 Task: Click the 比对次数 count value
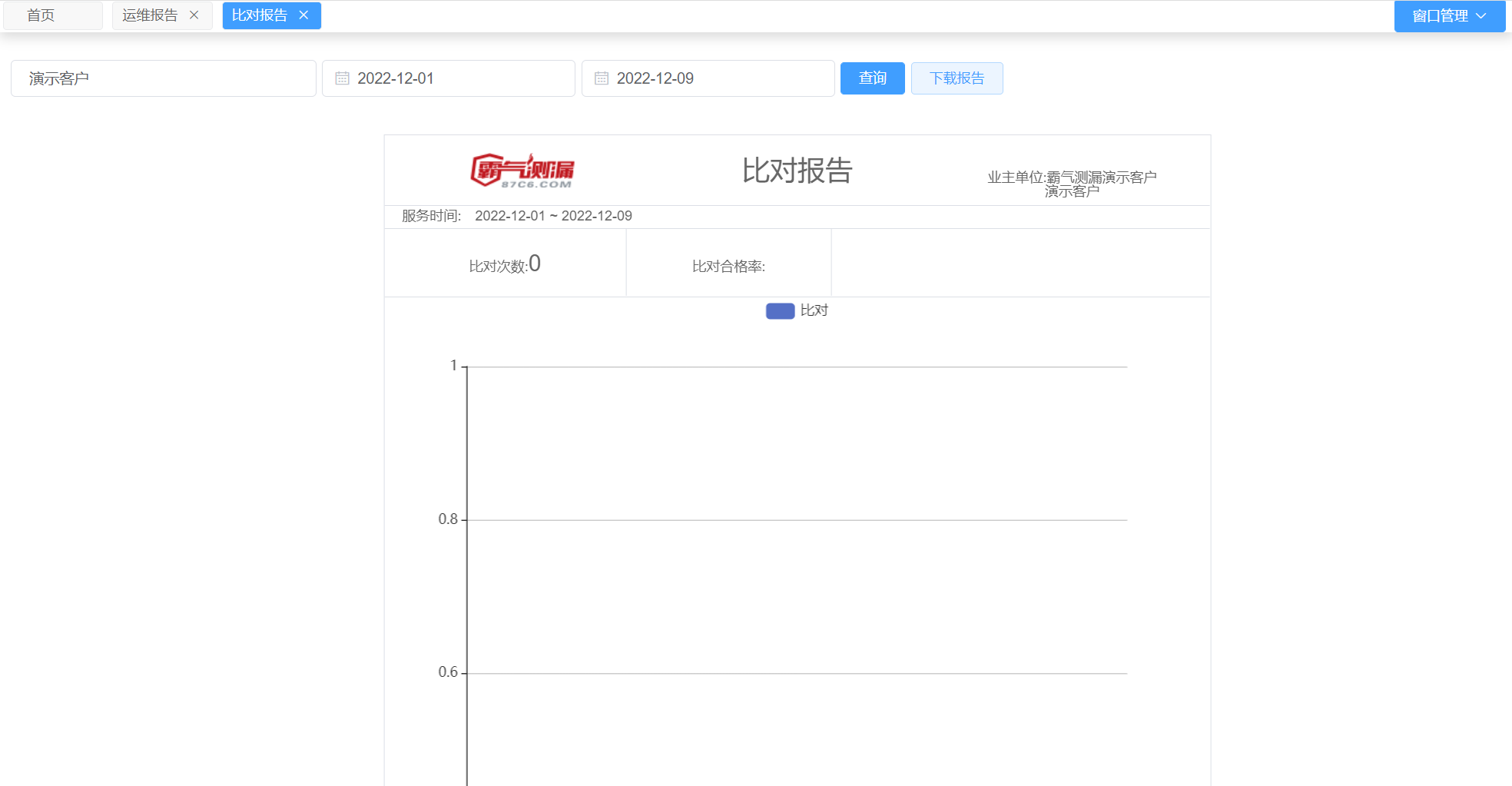tap(535, 264)
